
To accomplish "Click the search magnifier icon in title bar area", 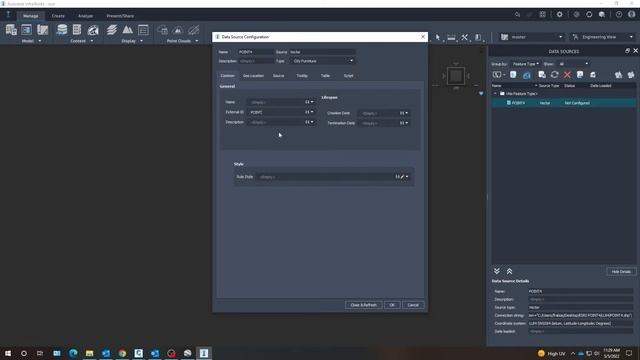I will pos(517,15).
